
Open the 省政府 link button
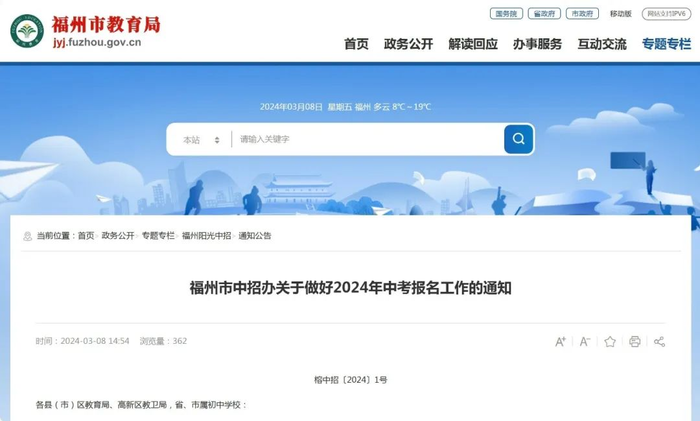[544, 13]
